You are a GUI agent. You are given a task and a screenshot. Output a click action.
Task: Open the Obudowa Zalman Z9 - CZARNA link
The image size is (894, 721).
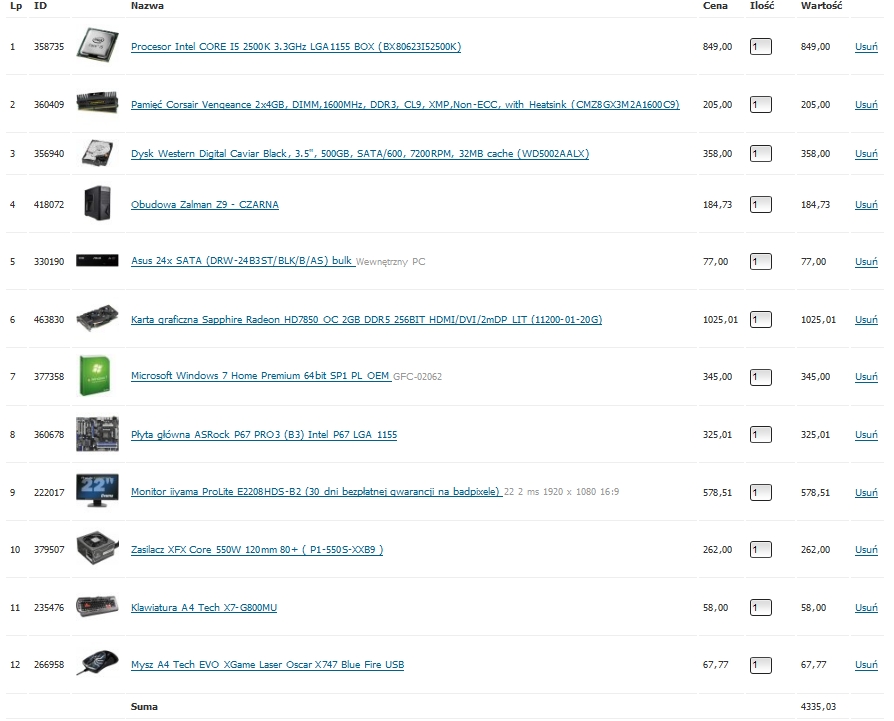205,205
